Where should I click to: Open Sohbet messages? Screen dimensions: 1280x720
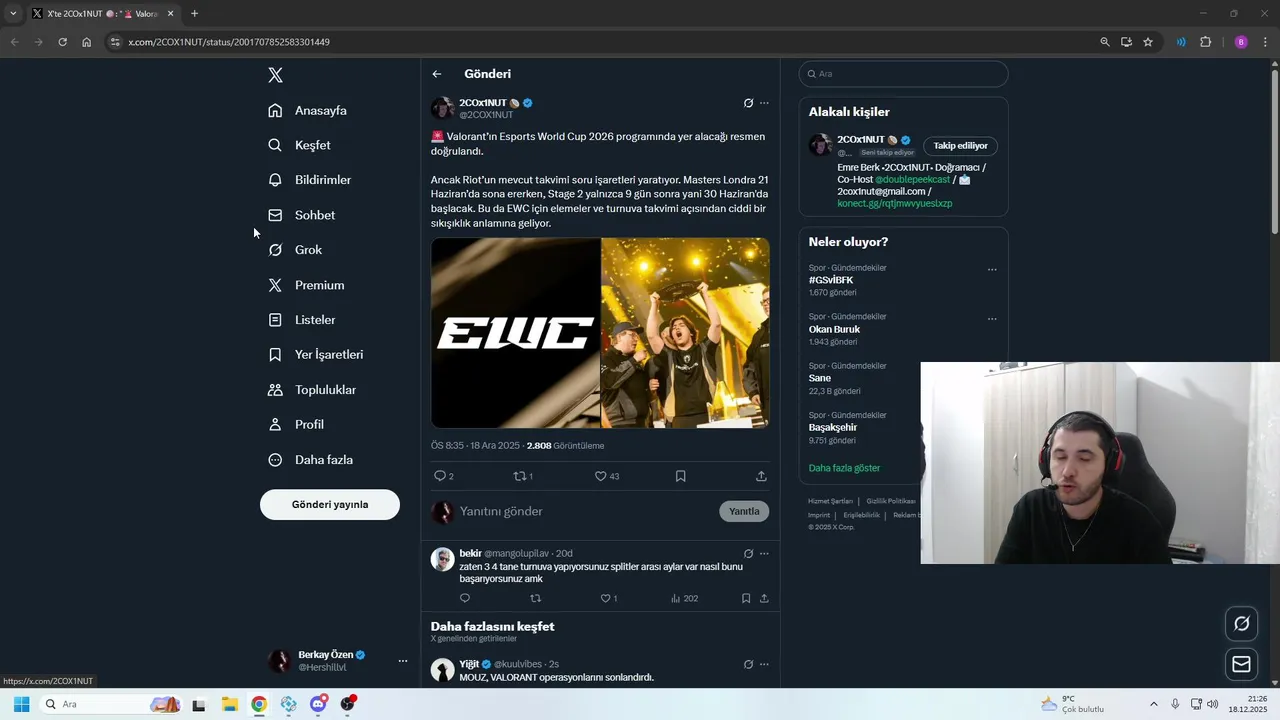coord(302,215)
